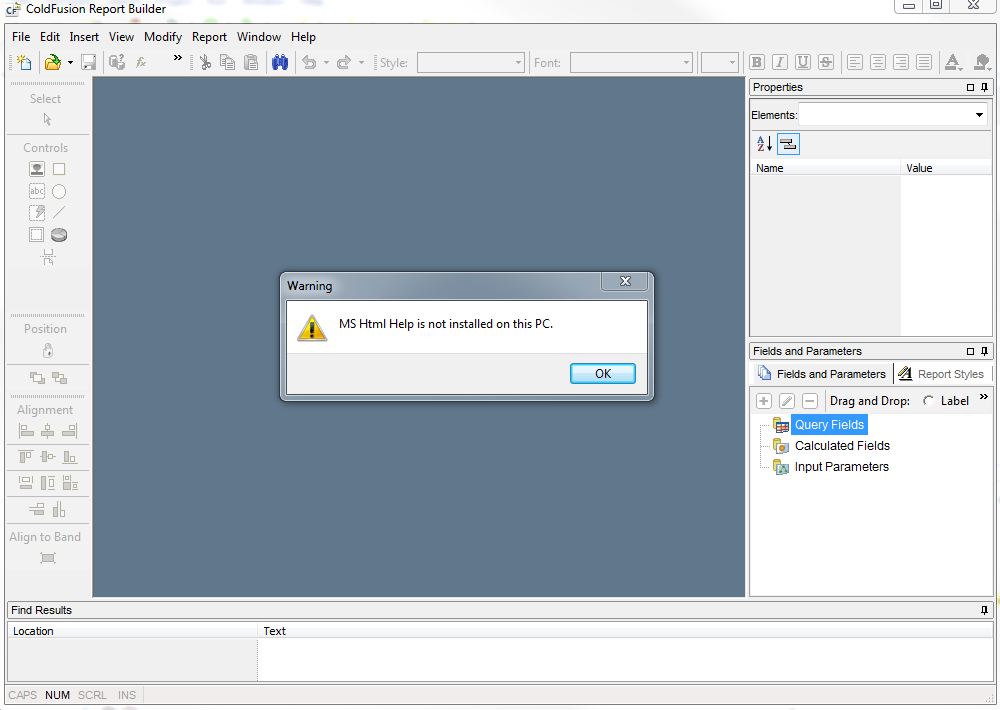Expand the Open button dropdown arrow
The height and width of the screenshot is (710, 1000).
70,63
